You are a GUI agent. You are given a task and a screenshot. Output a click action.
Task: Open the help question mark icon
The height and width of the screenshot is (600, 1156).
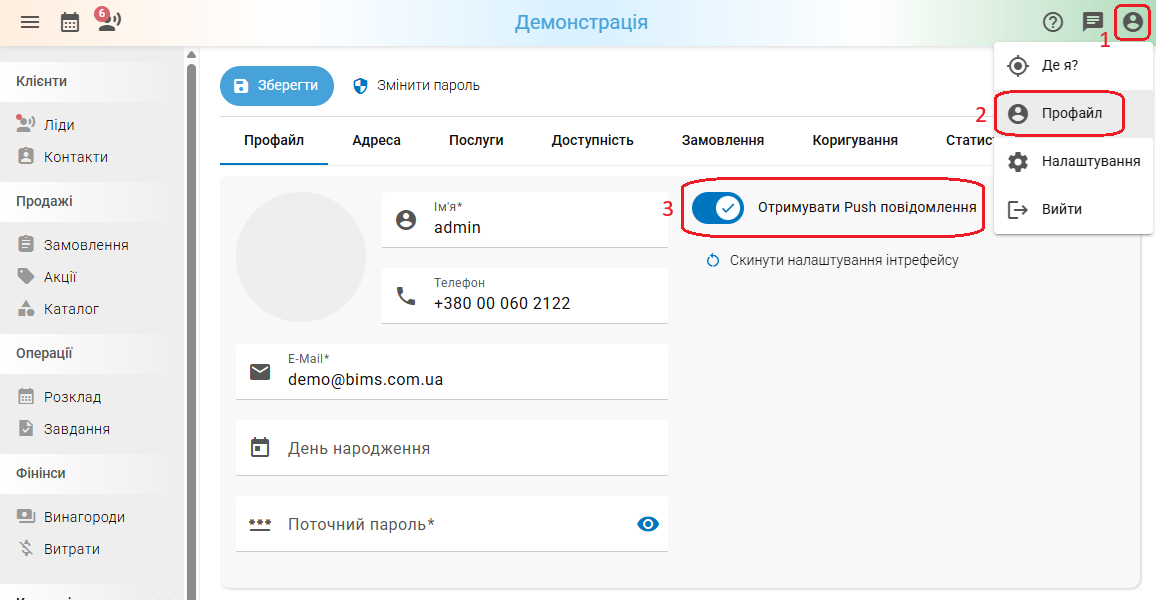point(1053,22)
